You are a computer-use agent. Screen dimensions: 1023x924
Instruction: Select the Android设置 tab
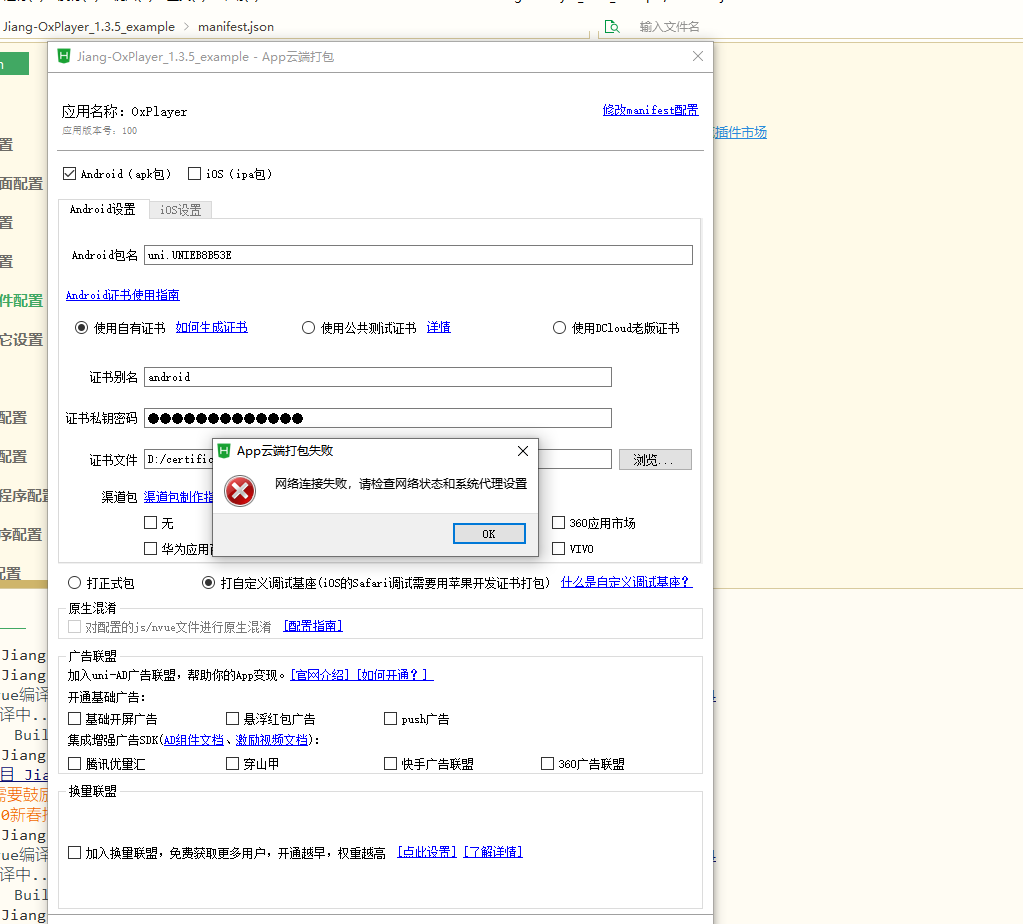pos(102,210)
